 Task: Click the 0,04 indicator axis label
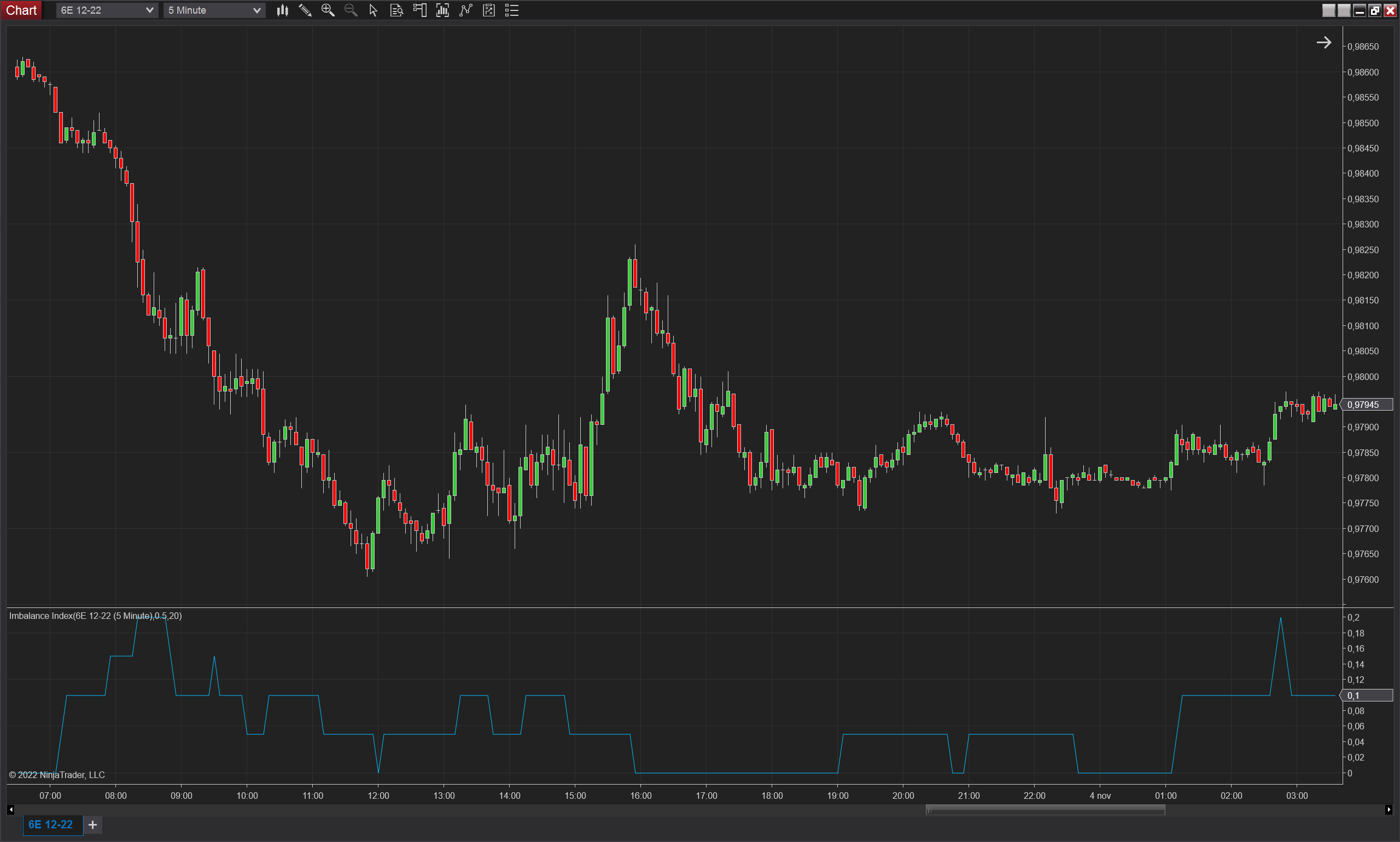pyautogui.click(x=1356, y=741)
